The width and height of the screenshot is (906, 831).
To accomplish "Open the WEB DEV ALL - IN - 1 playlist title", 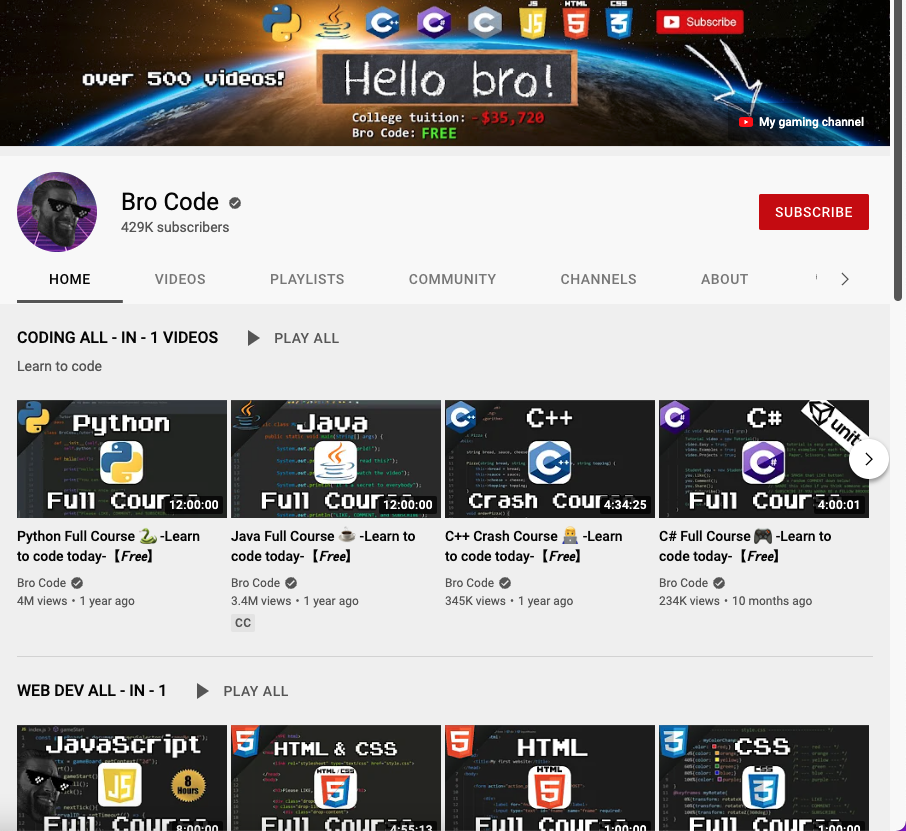I will (x=92, y=691).
